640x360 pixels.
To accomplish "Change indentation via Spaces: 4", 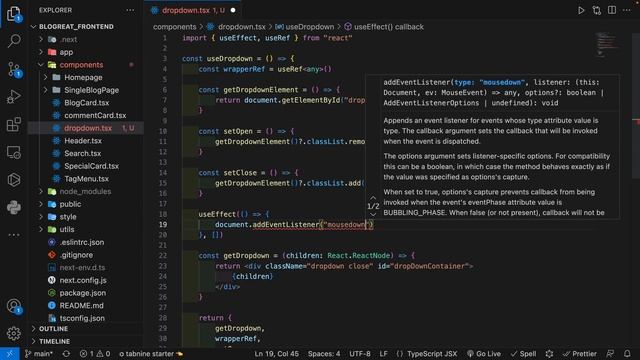I will (324, 354).
